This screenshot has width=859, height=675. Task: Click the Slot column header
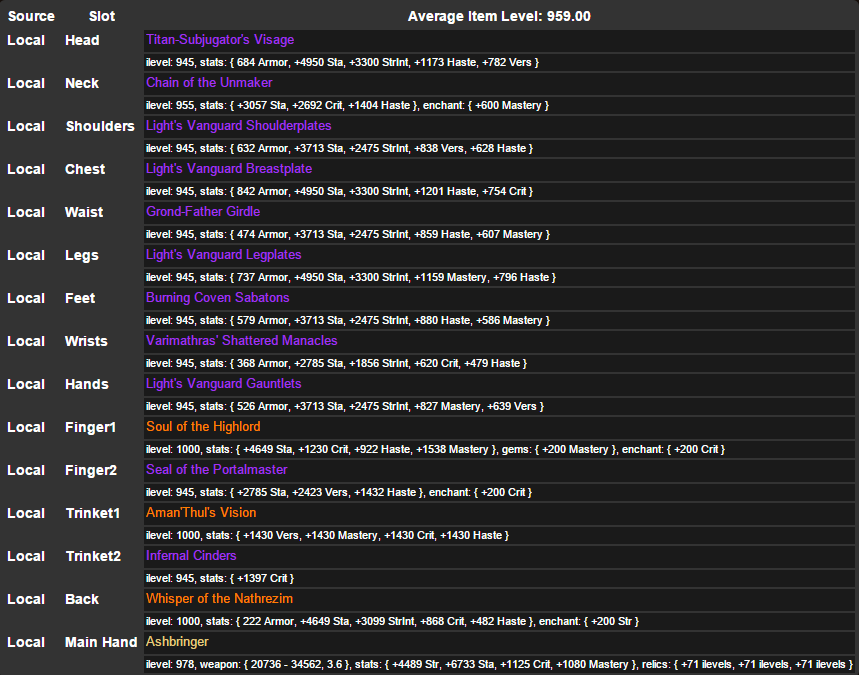[102, 16]
